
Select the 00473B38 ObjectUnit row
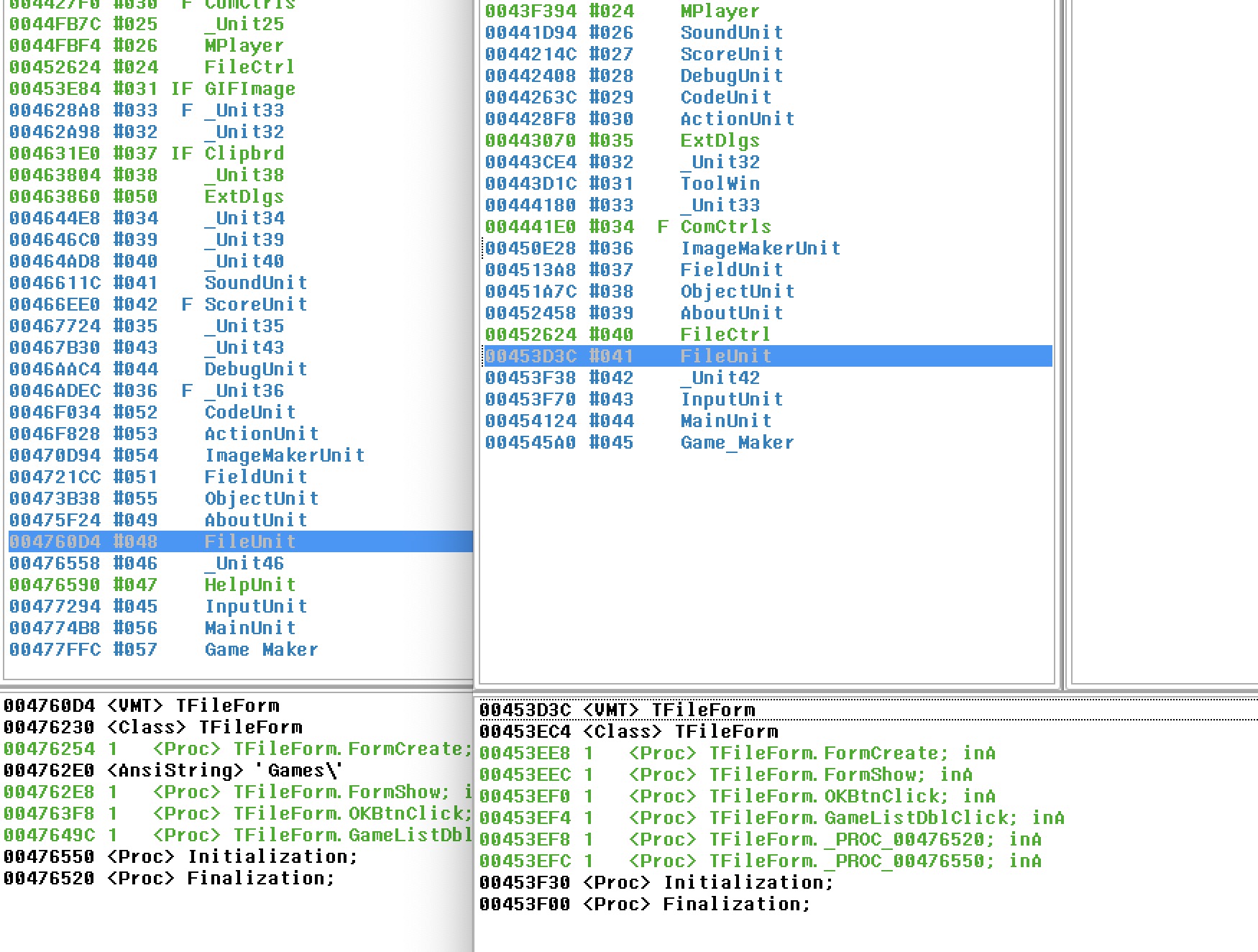pyautogui.click(x=240, y=498)
